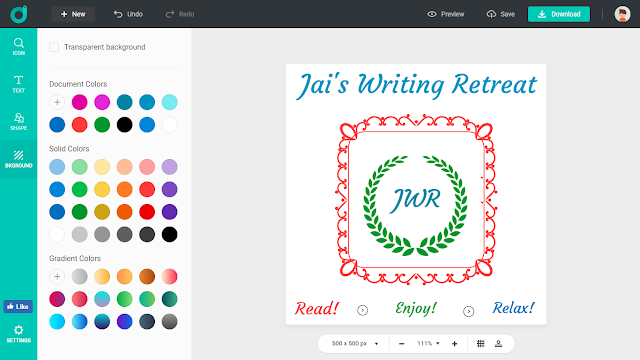This screenshot has height=360, width=640.
Task: Add a new document color
Action: pos(57,102)
